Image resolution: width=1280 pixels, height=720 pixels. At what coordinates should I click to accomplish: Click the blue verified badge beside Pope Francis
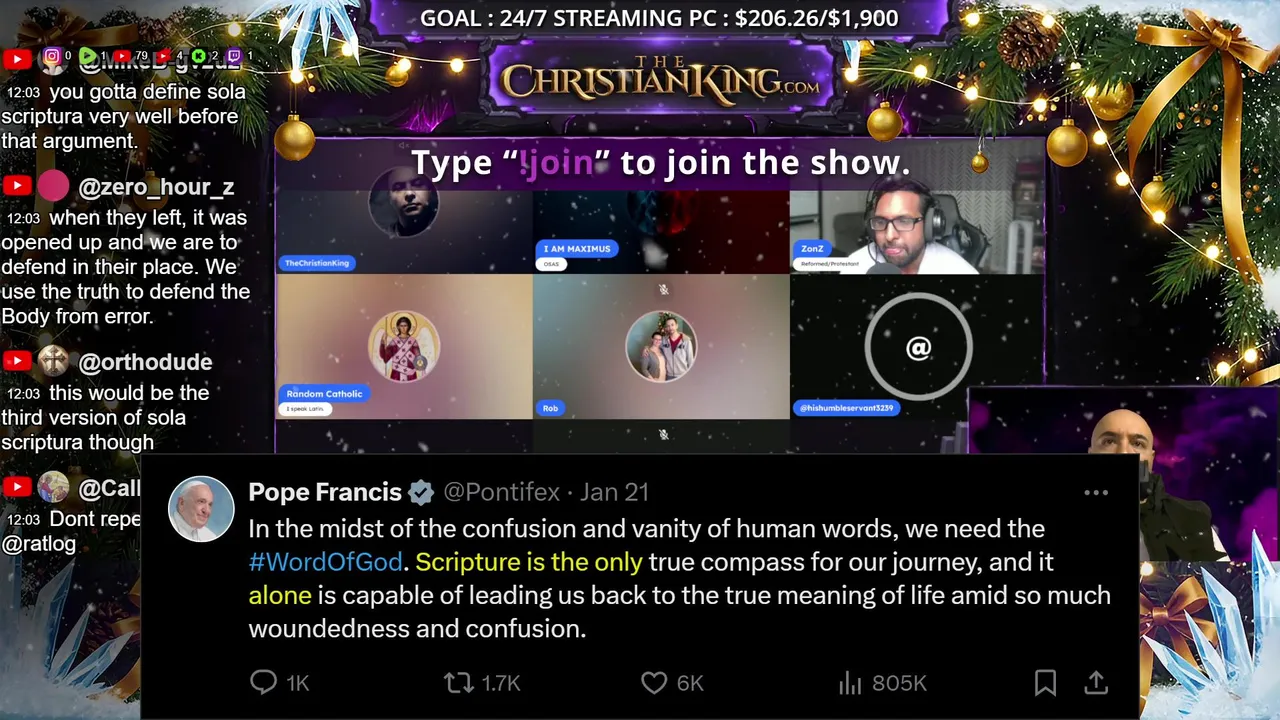421,492
